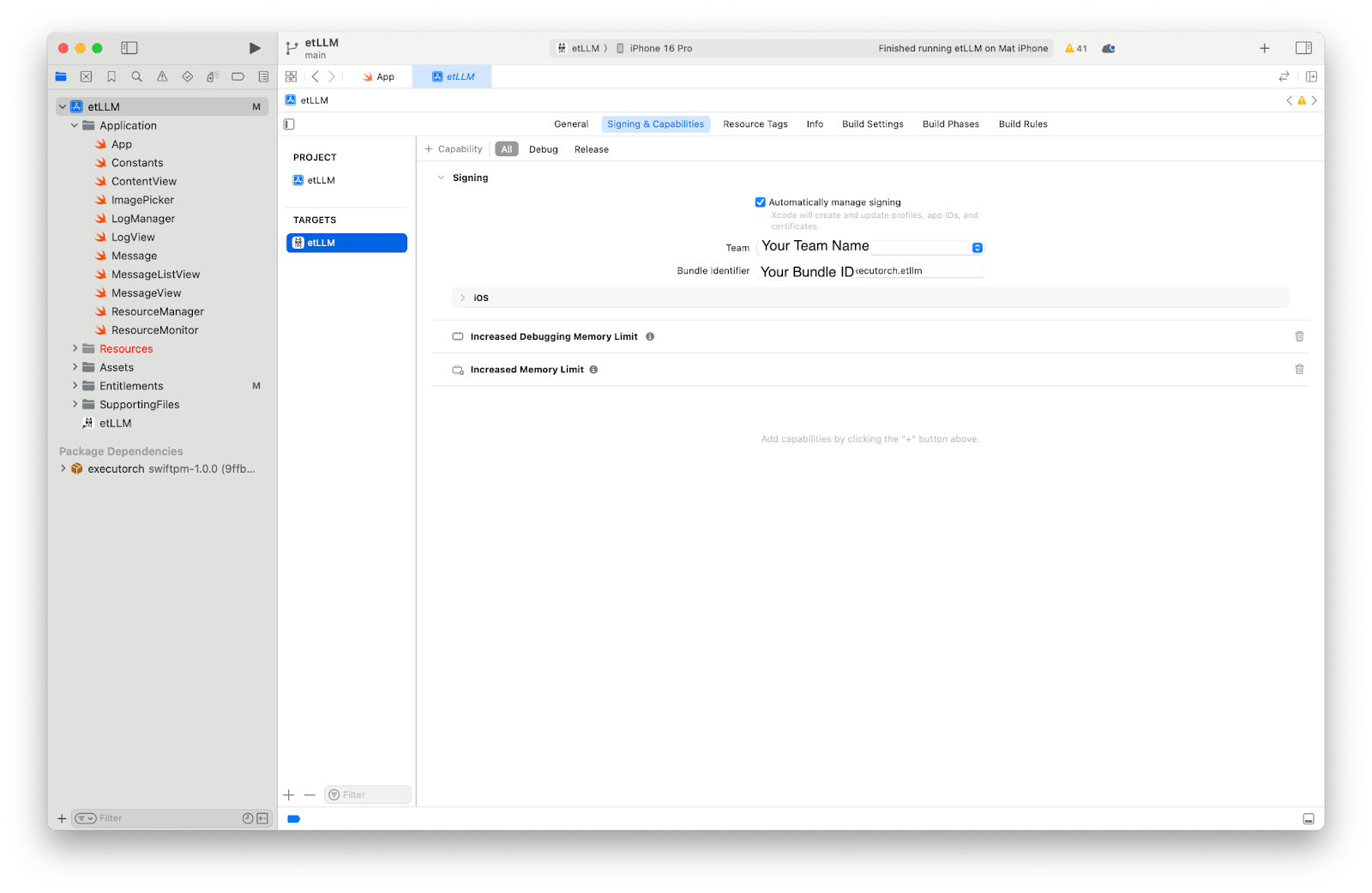The image size is (1372, 893).
Task: Open ContentView in the file navigator
Action: click(143, 181)
